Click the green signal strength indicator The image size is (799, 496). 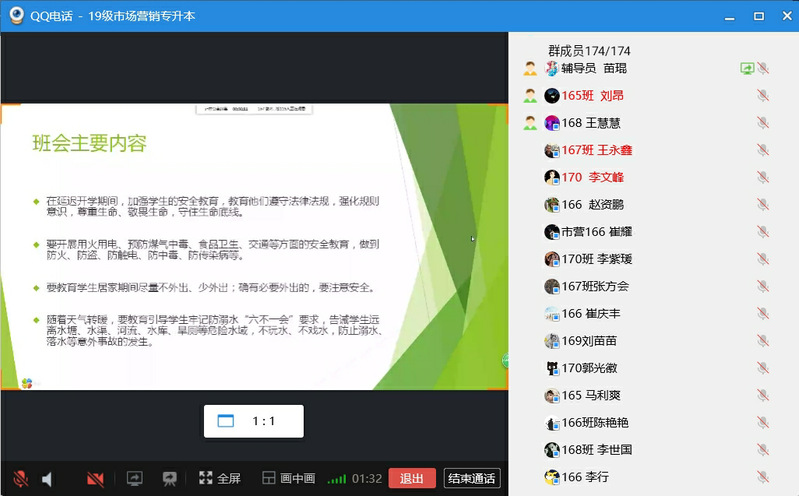point(337,479)
